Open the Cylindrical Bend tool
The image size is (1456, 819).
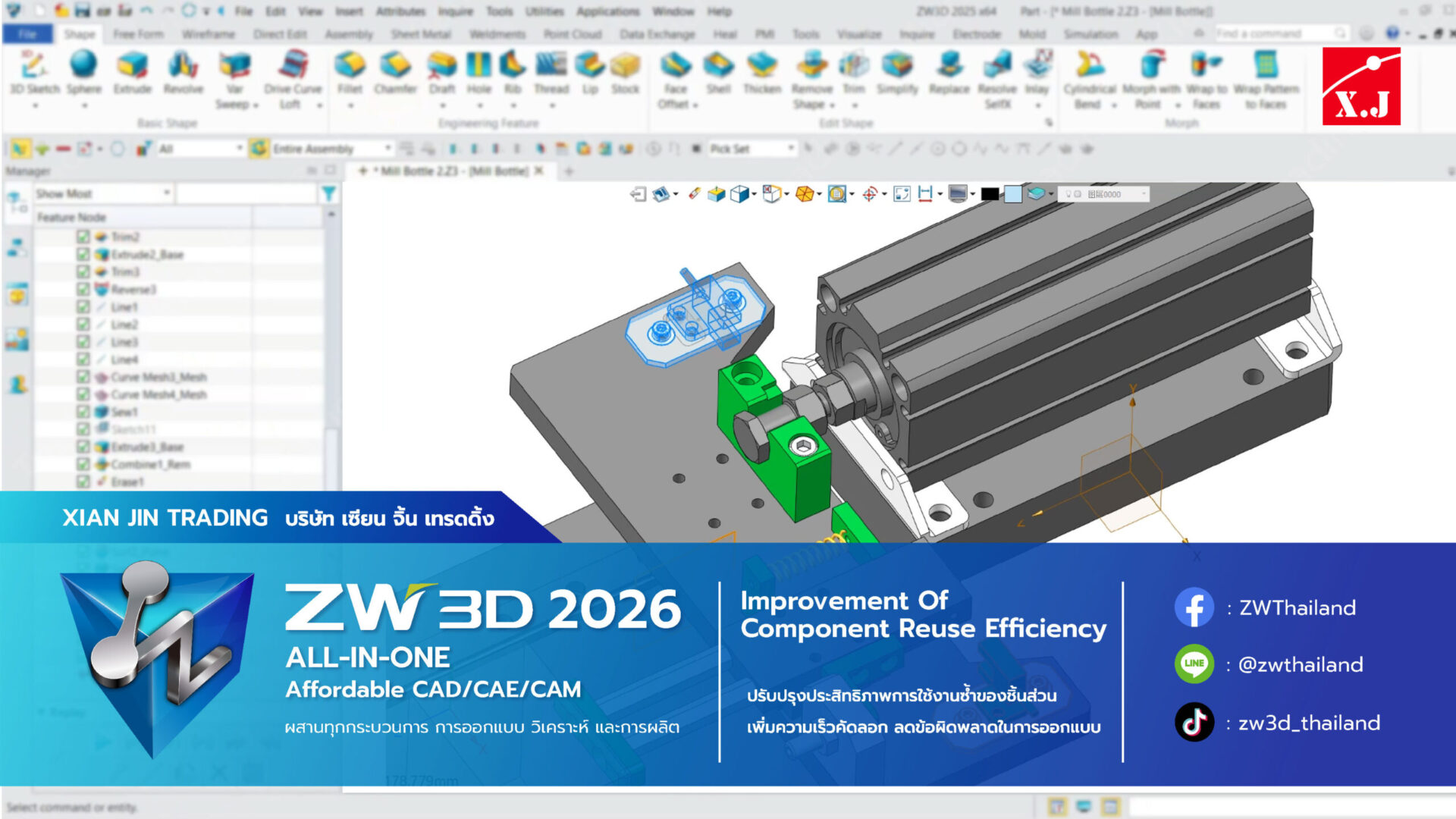point(1087,76)
